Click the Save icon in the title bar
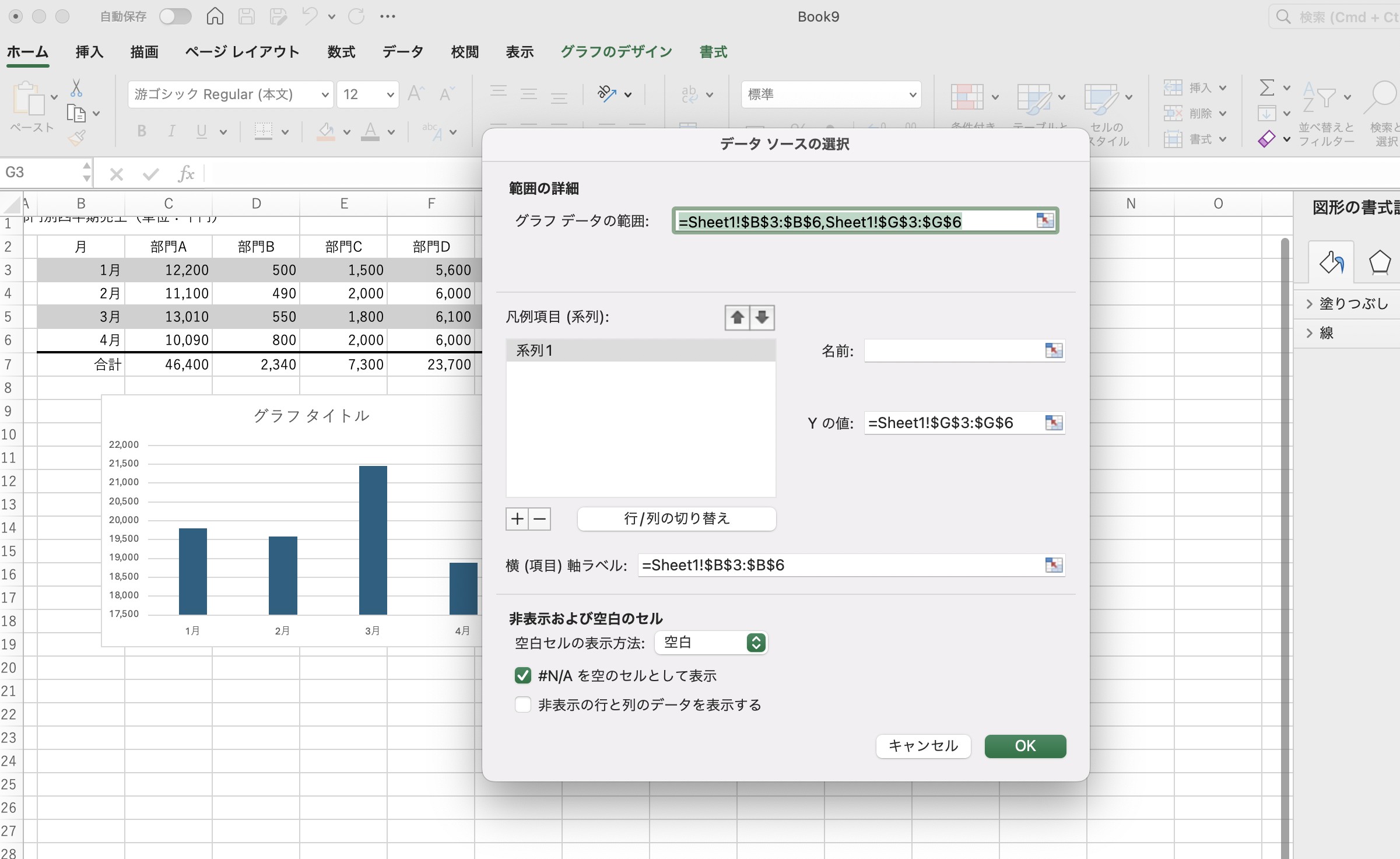 (247, 16)
